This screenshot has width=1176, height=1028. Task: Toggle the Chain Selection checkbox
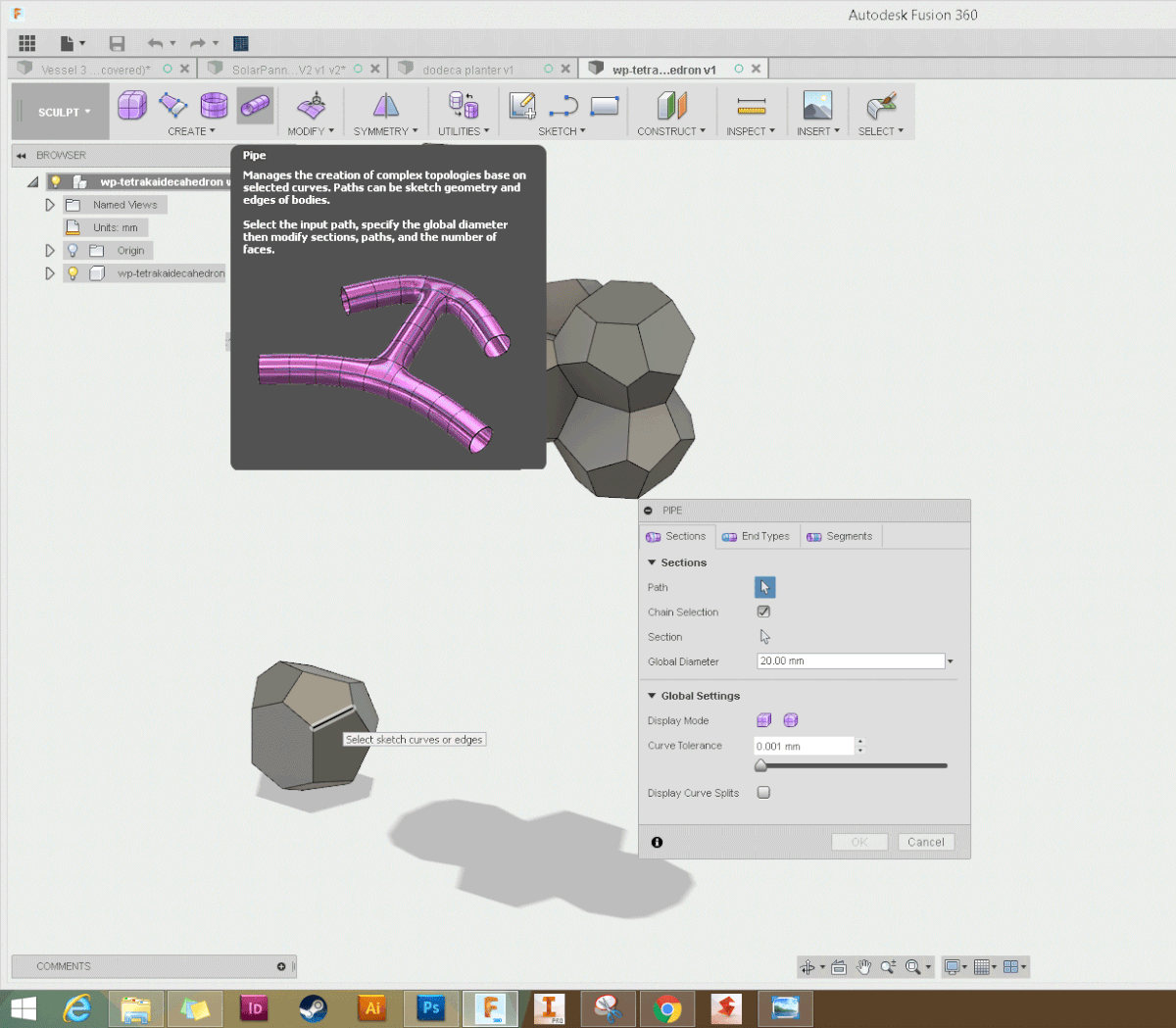tap(763, 612)
